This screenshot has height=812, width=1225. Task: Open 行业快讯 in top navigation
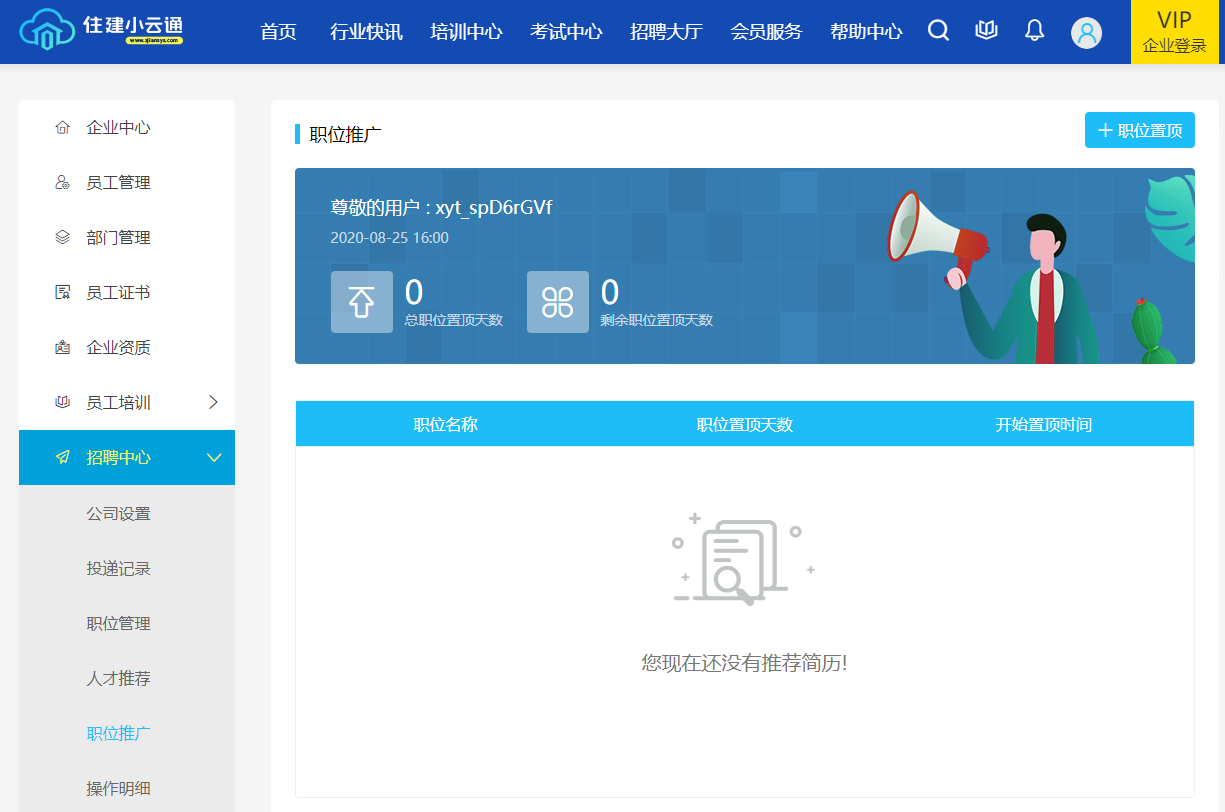tap(366, 32)
